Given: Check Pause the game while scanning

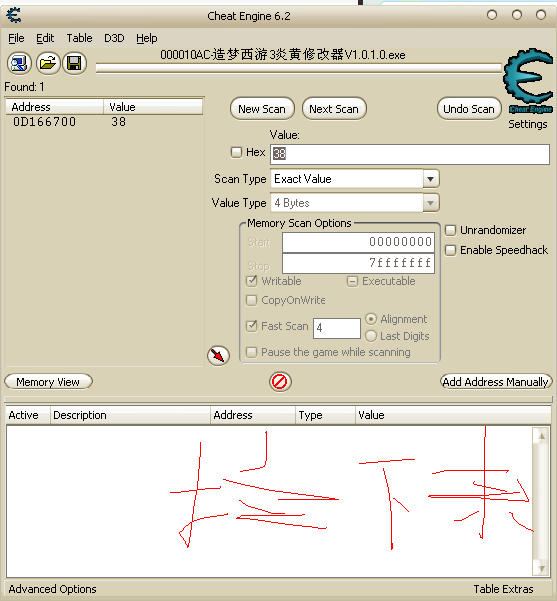Looking at the screenshot, I should click(251, 352).
